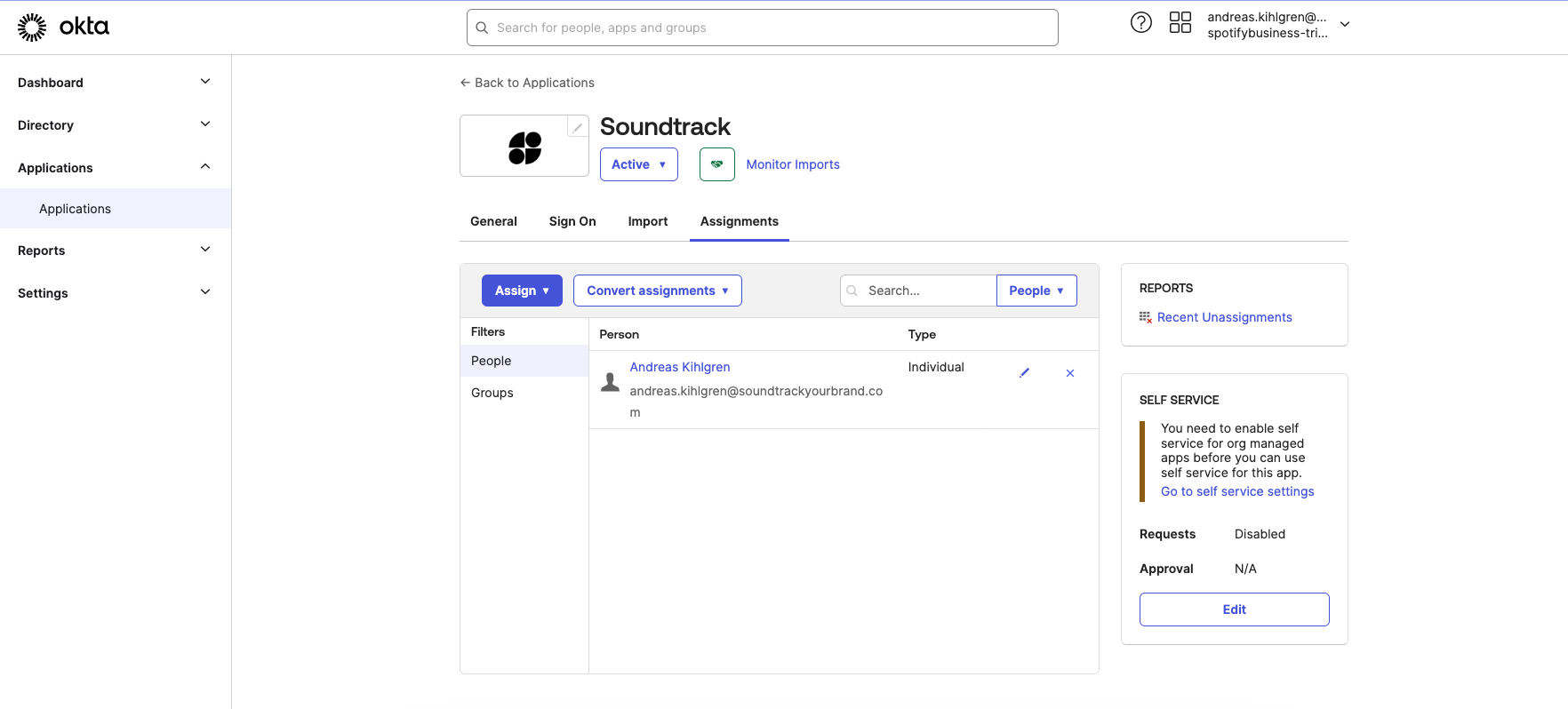1568x709 pixels.
Task: Click the account name andreas.kihlgren@ text
Action: [x=1267, y=17]
